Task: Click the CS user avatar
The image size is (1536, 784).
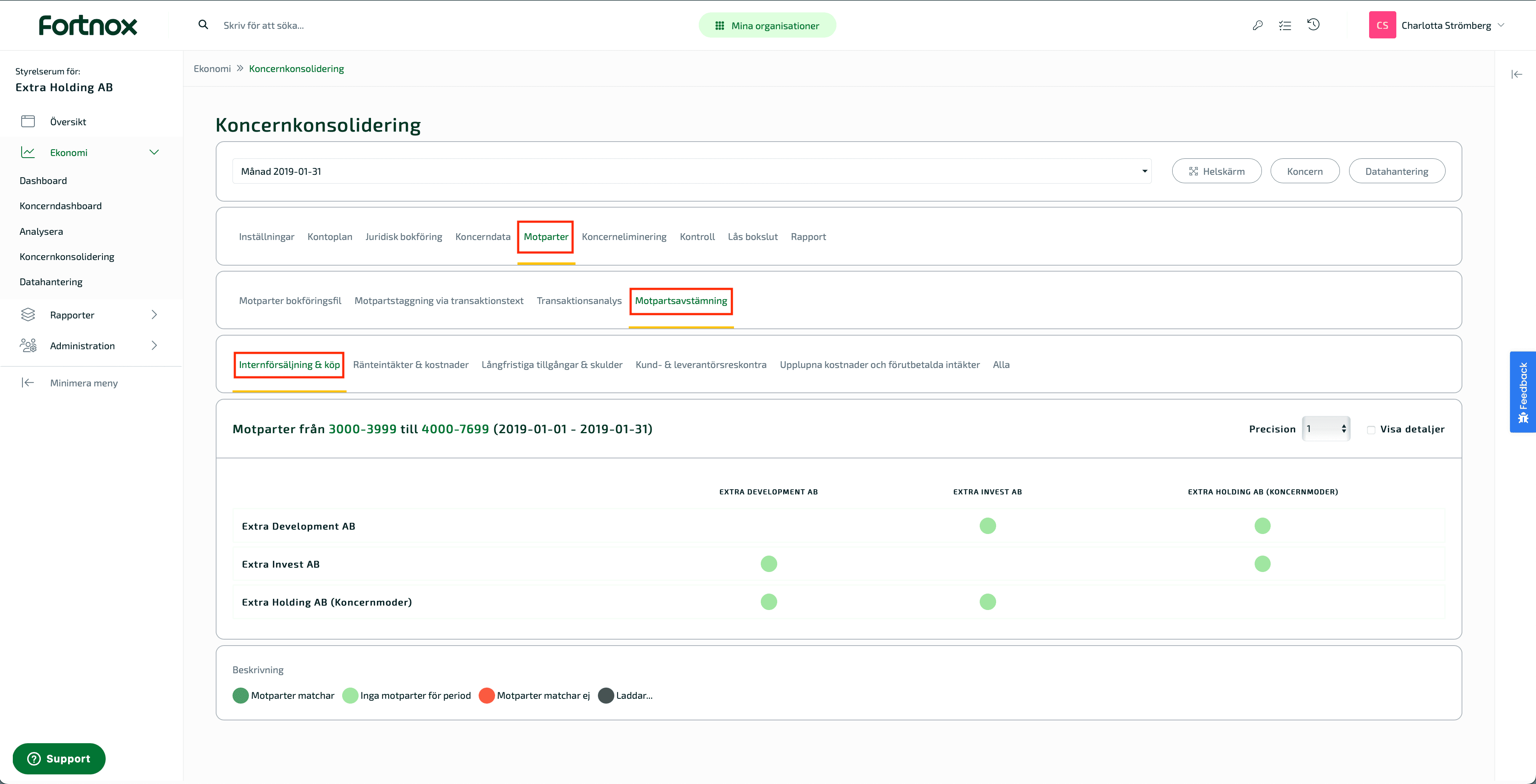Action: (1382, 25)
